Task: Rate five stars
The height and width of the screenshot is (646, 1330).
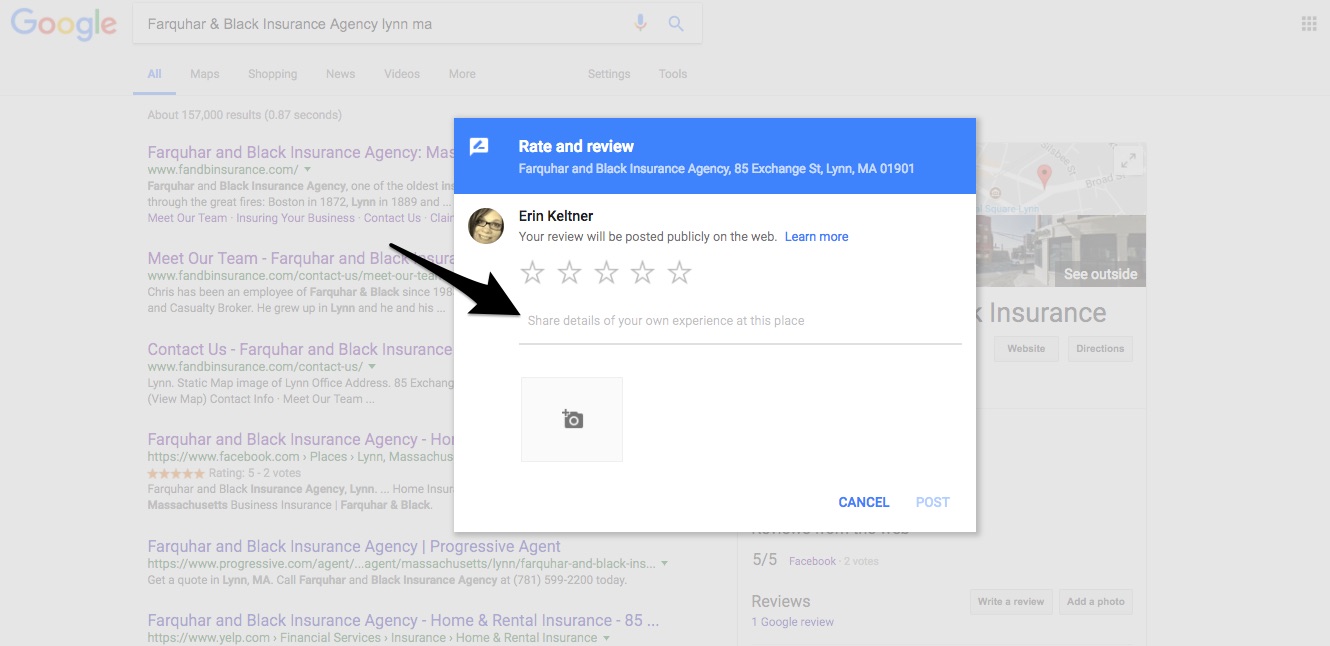Action: point(680,272)
